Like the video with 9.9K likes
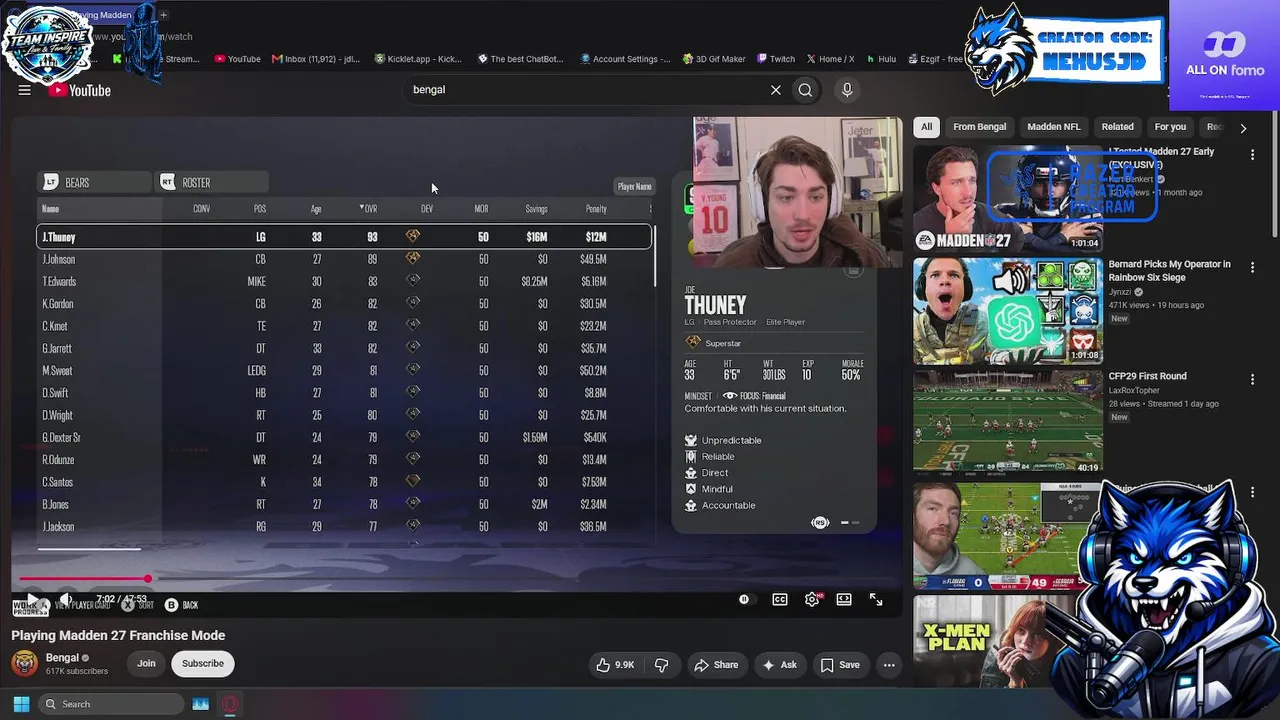Screen dimensions: 1280x720 (616, 665)
